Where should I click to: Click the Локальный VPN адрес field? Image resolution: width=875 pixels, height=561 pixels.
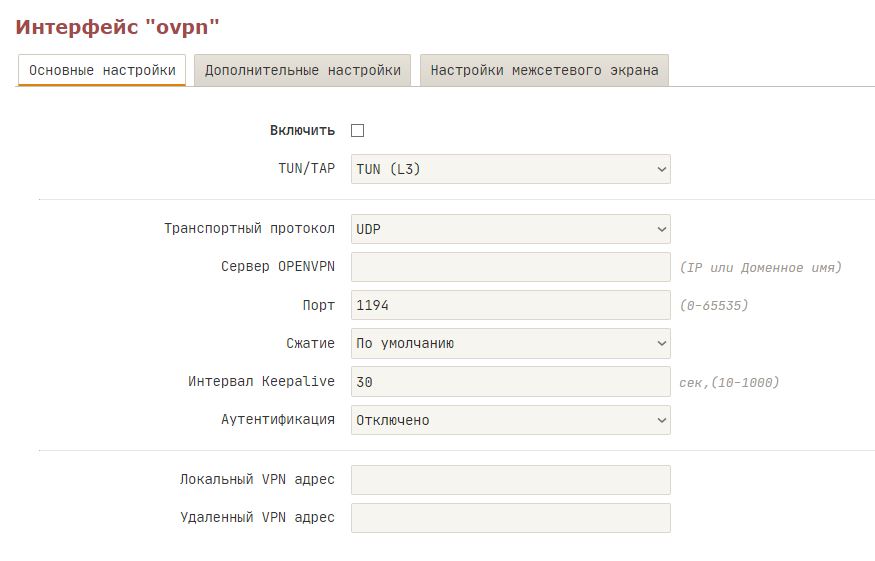pos(511,480)
